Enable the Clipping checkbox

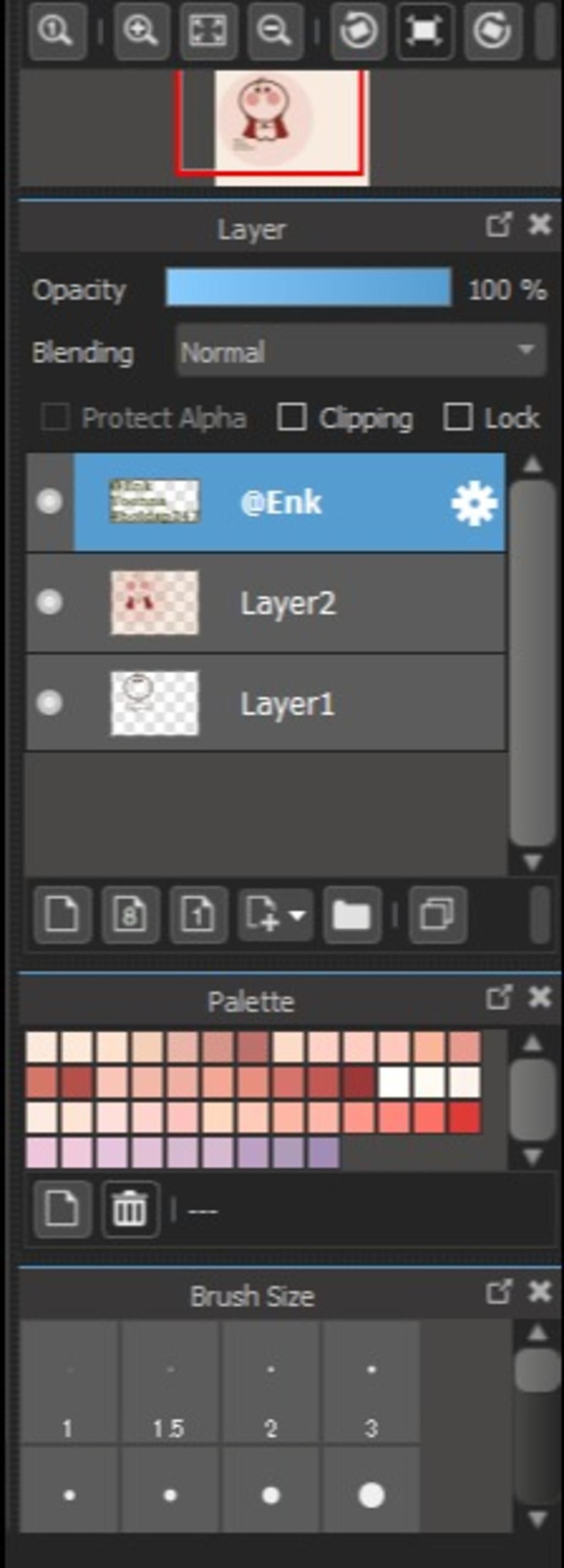292,417
